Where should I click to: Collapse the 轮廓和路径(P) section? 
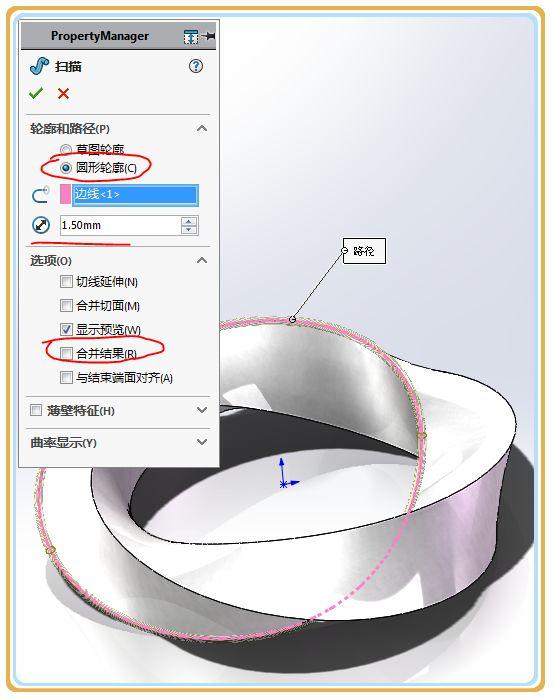pos(202,128)
